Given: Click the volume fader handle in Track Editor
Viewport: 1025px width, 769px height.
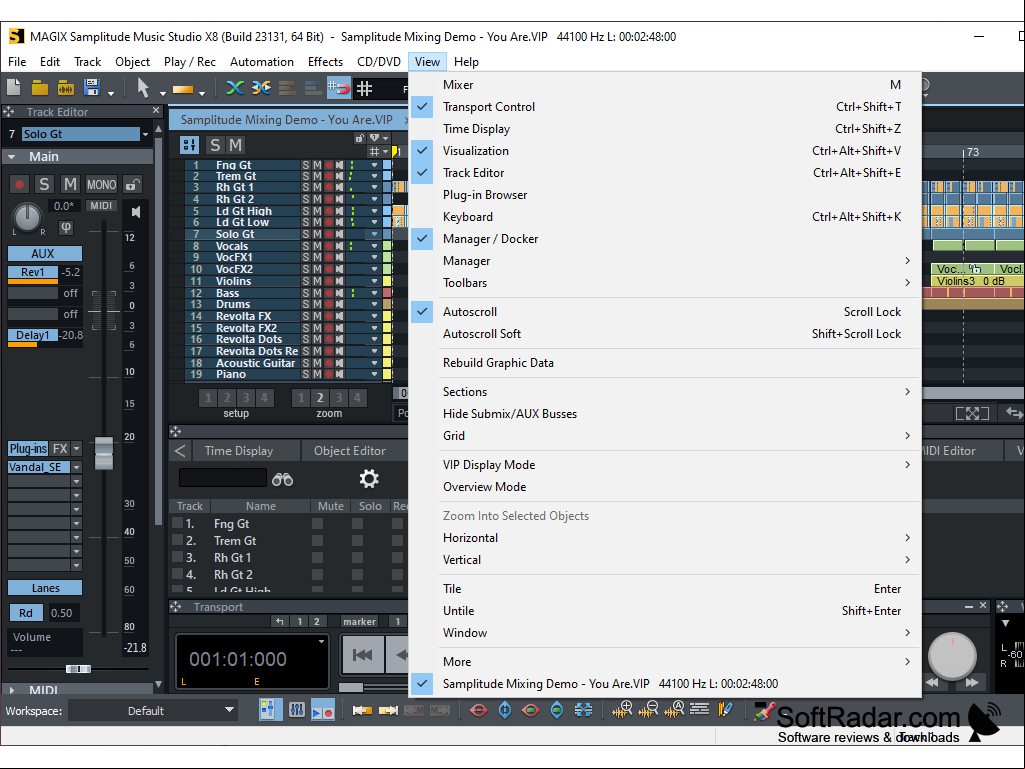Looking at the screenshot, I should click(104, 453).
